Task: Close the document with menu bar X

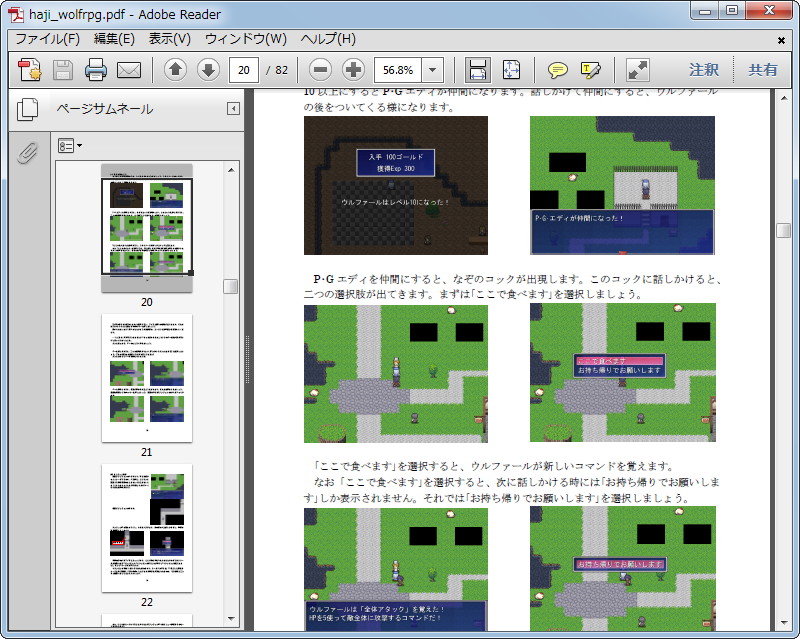Action: point(781,40)
